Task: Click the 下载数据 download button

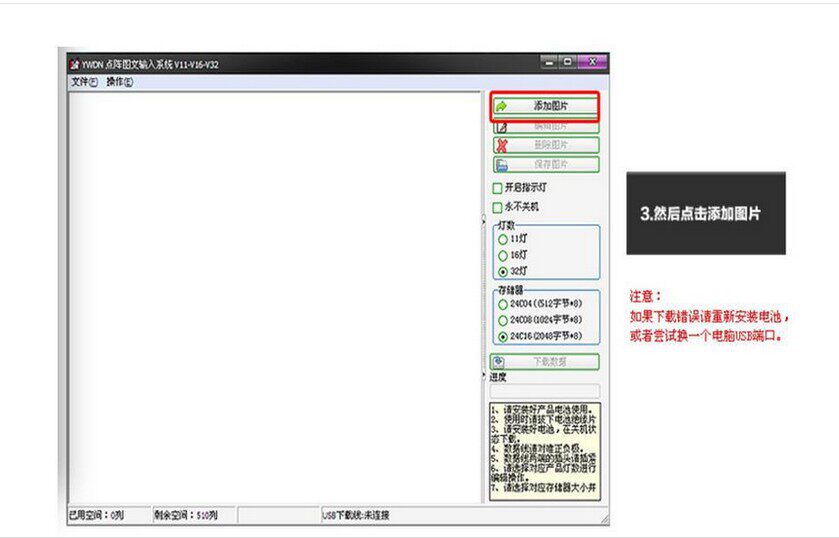Action: [545, 362]
